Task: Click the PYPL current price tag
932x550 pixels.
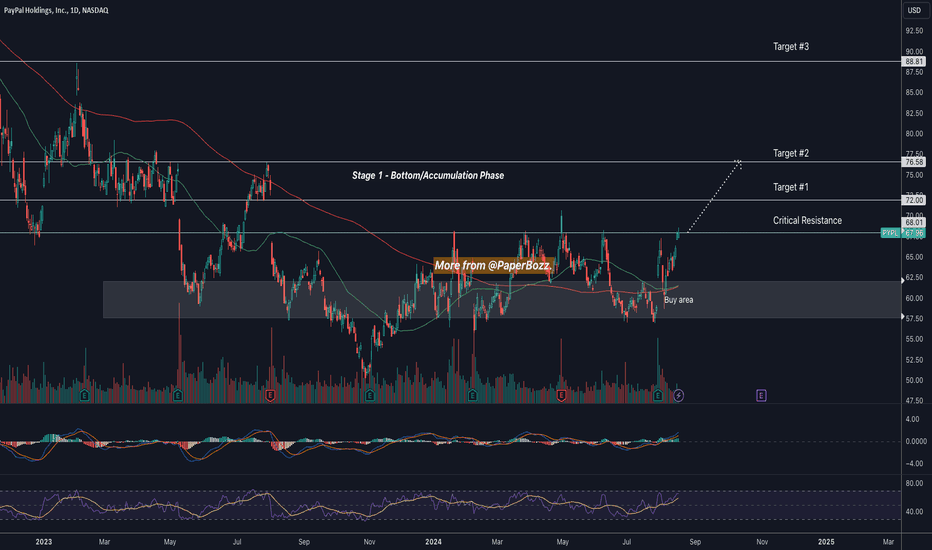Action: point(902,233)
